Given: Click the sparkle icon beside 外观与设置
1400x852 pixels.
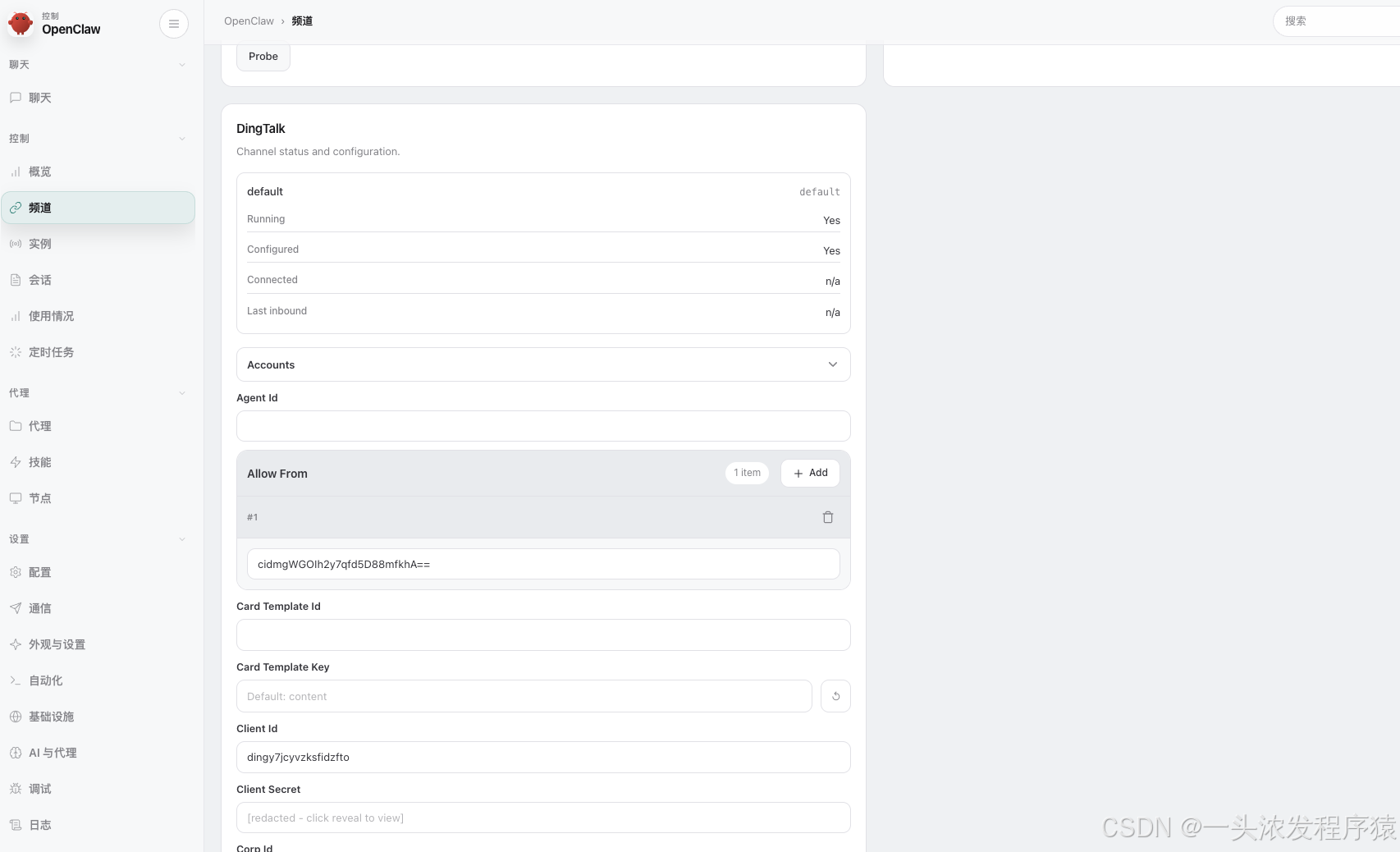Looking at the screenshot, I should [x=15, y=644].
